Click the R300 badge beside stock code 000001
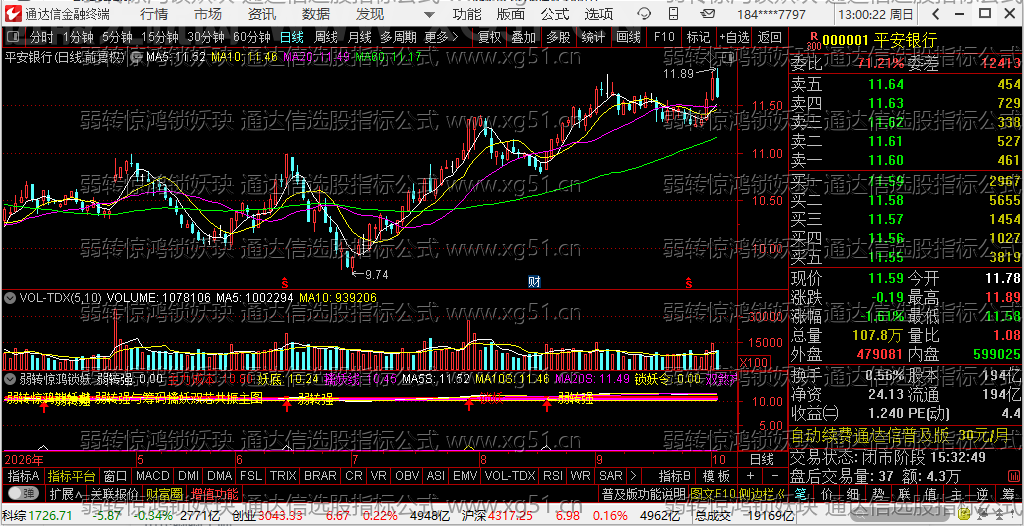 (x=813, y=41)
